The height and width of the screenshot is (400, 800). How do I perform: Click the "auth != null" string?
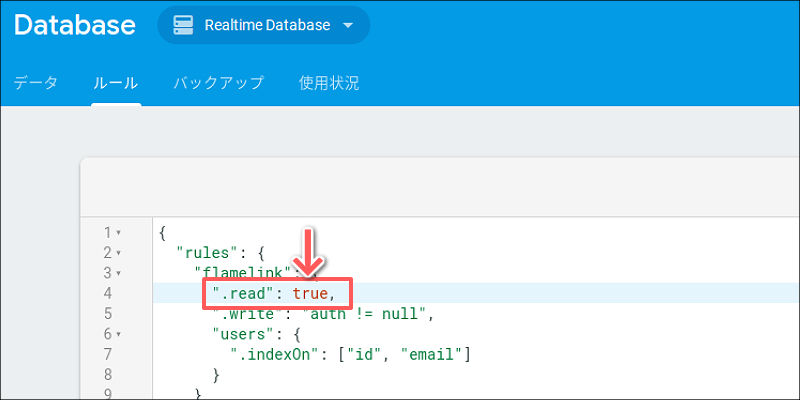click(x=364, y=314)
